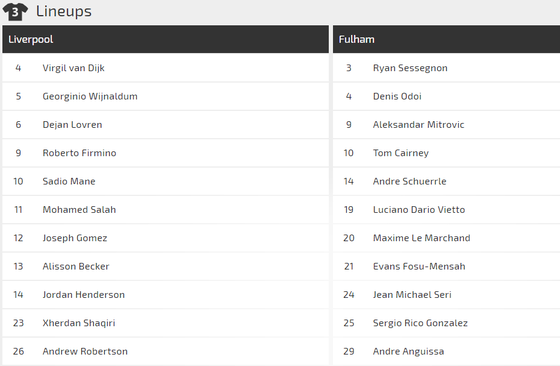
Task: Click Luciano Dario Vietto's name
Action: pyautogui.click(x=419, y=210)
